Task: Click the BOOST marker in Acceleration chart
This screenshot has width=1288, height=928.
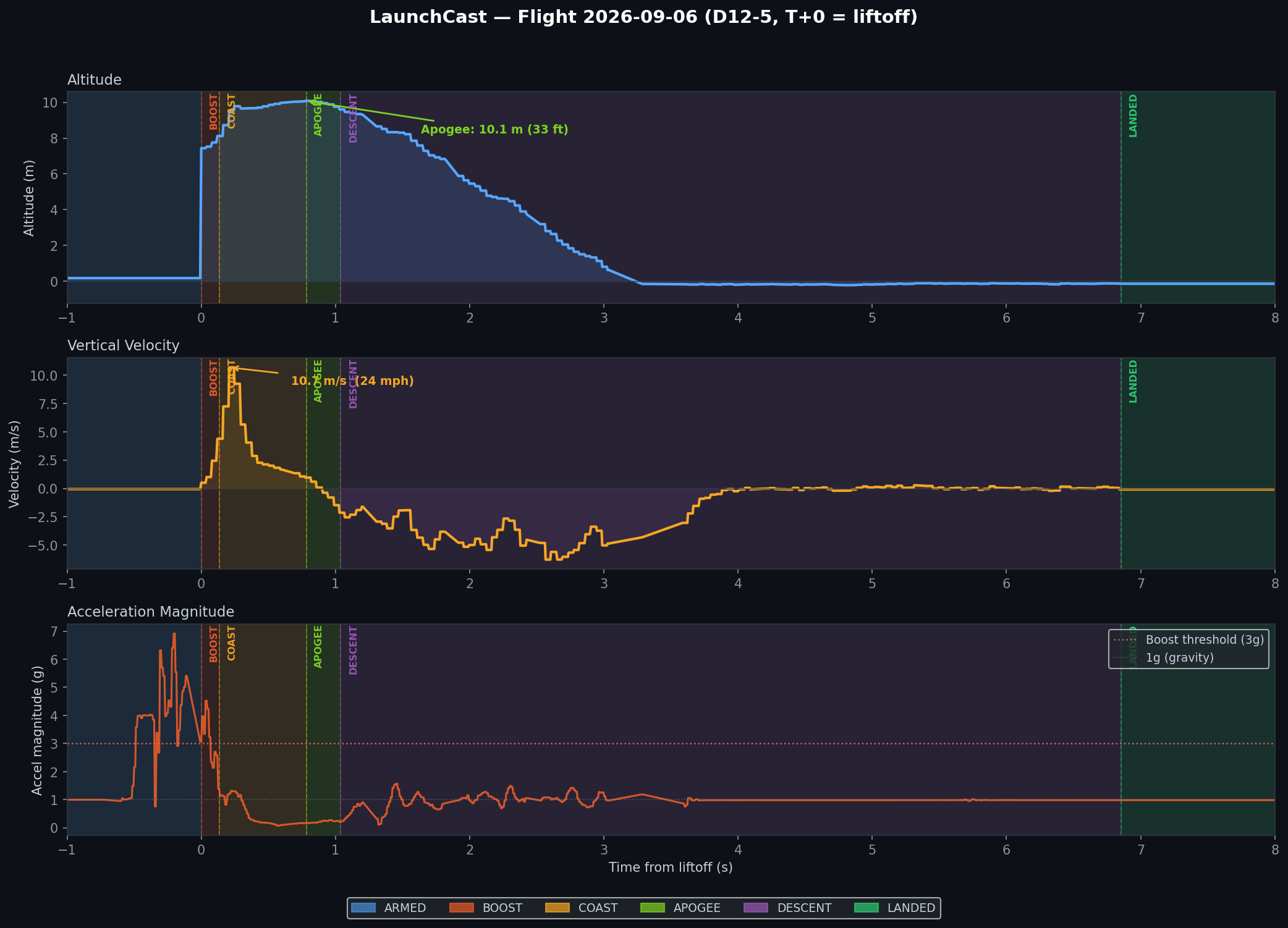Action: [x=213, y=644]
